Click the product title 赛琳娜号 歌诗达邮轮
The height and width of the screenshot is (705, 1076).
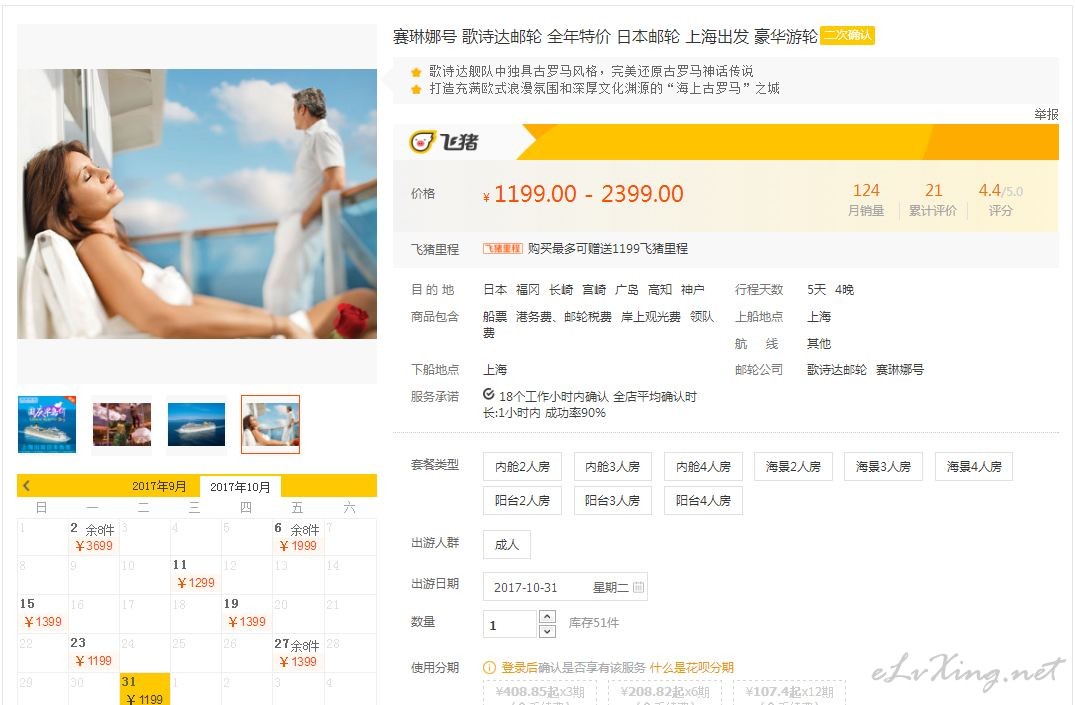click(x=605, y=36)
